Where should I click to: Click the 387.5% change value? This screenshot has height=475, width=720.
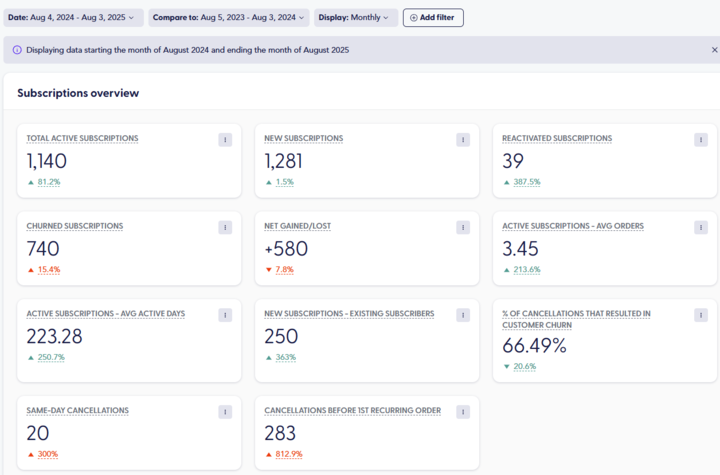[x=527, y=182]
